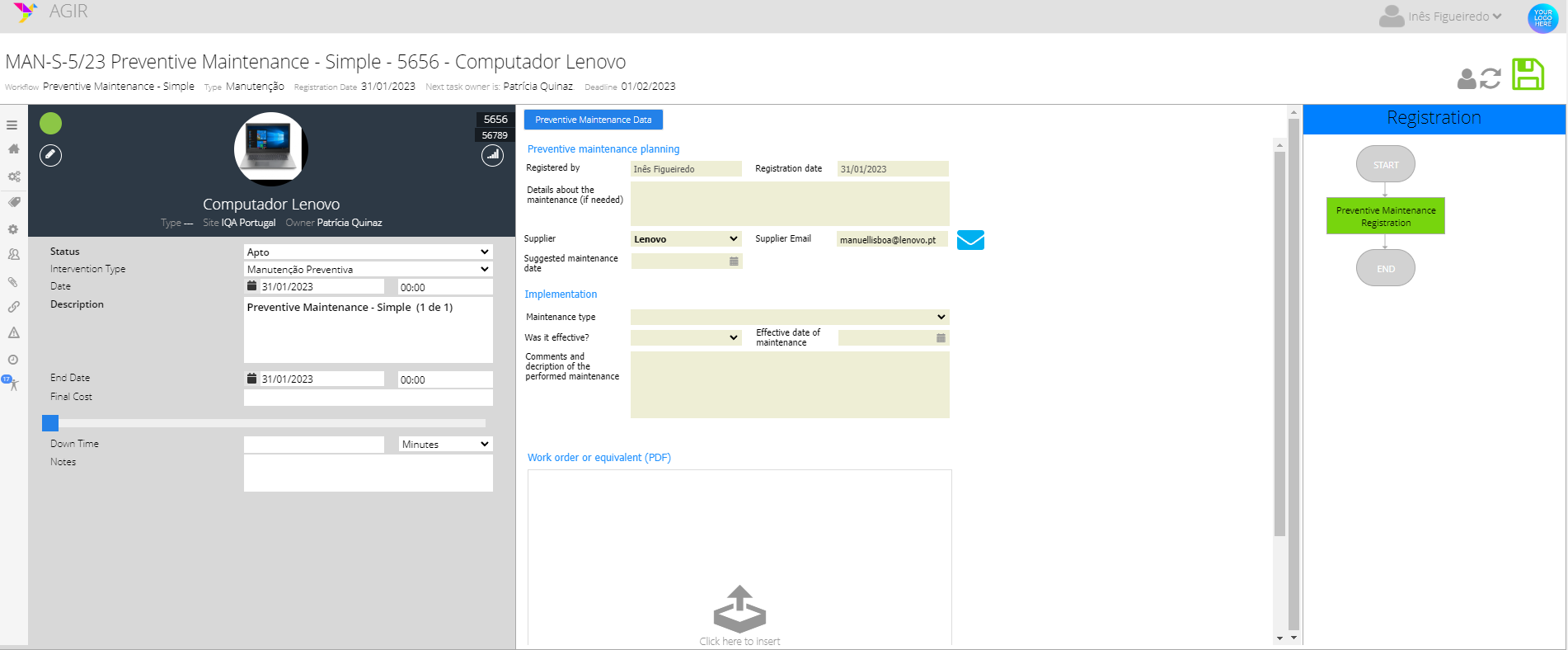The height and width of the screenshot is (650, 1568).
Task: Click the Details about the maintenance text area
Action: pyautogui.click(x=790, y=204)
